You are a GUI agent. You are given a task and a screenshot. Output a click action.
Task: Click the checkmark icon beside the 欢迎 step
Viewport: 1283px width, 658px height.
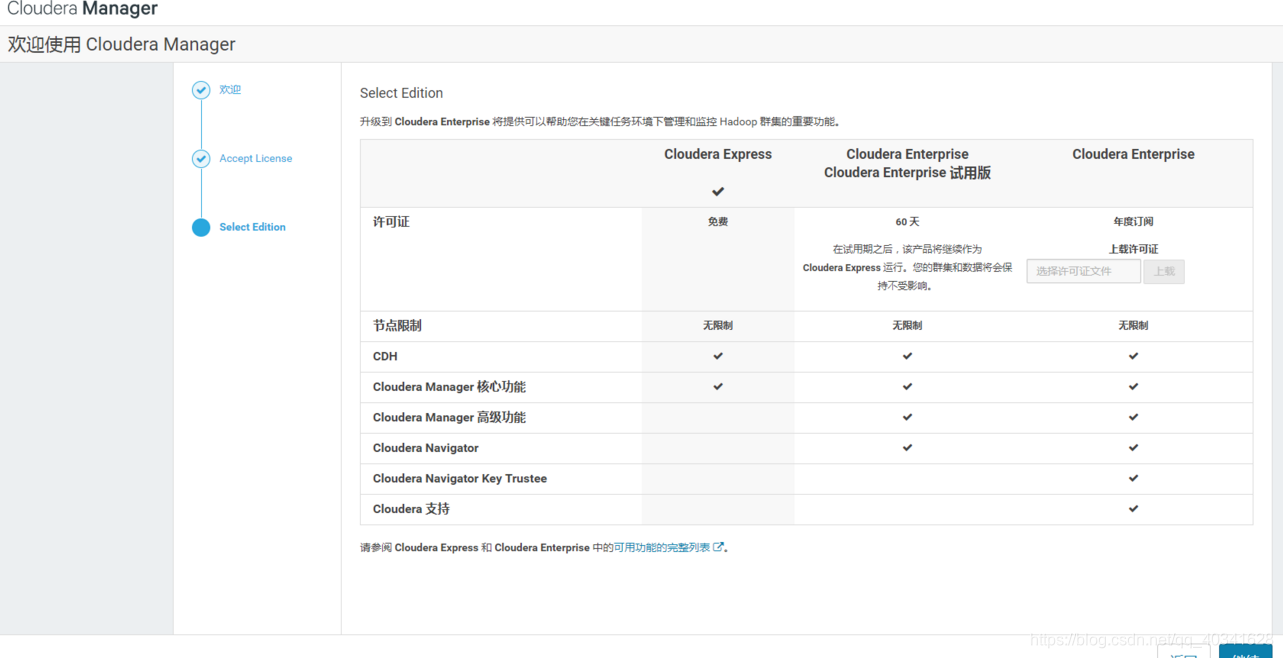201,90
